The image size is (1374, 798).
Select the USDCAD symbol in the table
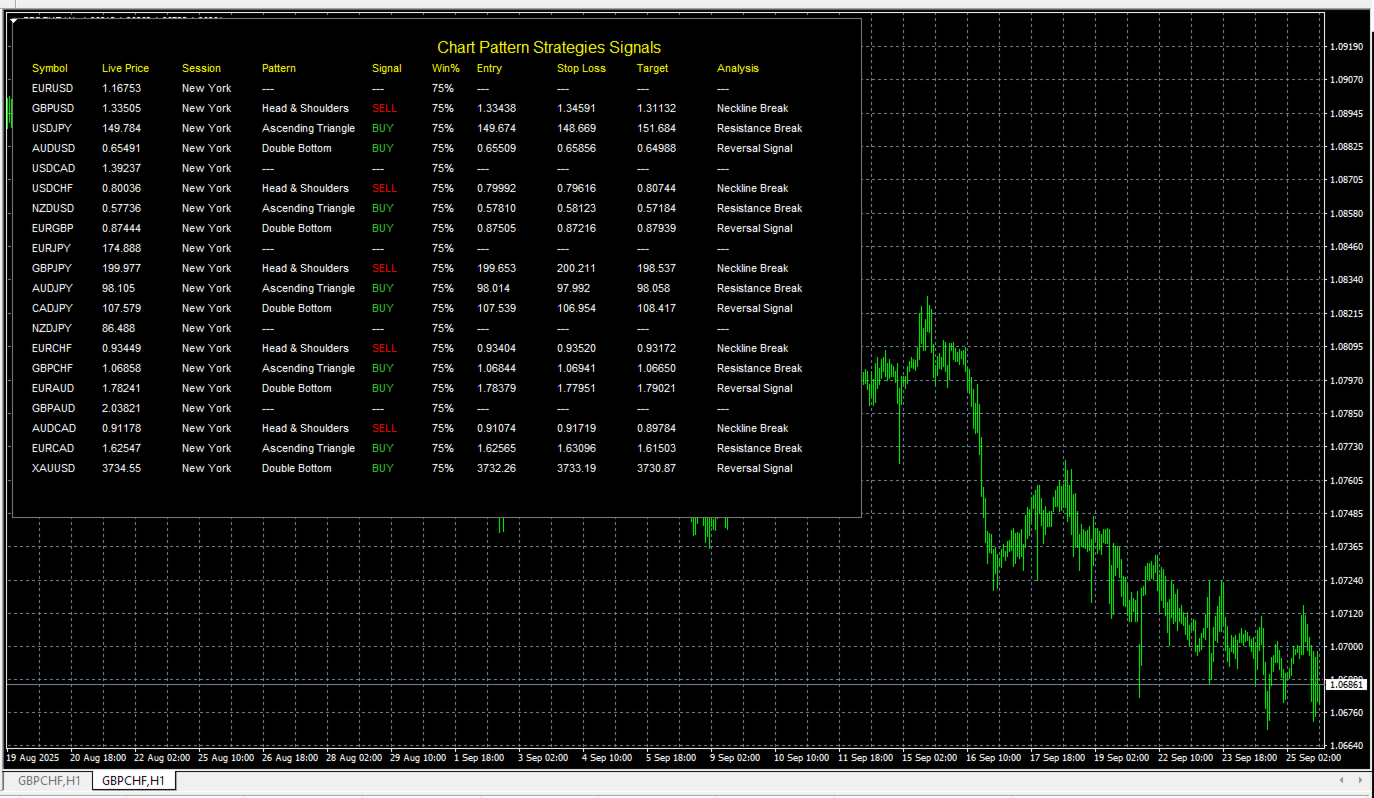coord(54,168)
